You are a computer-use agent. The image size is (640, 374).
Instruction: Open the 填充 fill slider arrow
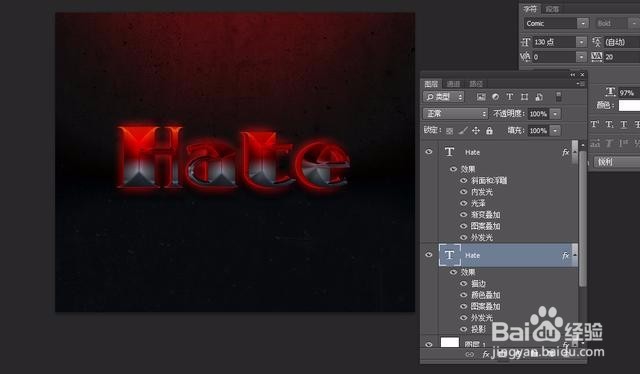556,131
